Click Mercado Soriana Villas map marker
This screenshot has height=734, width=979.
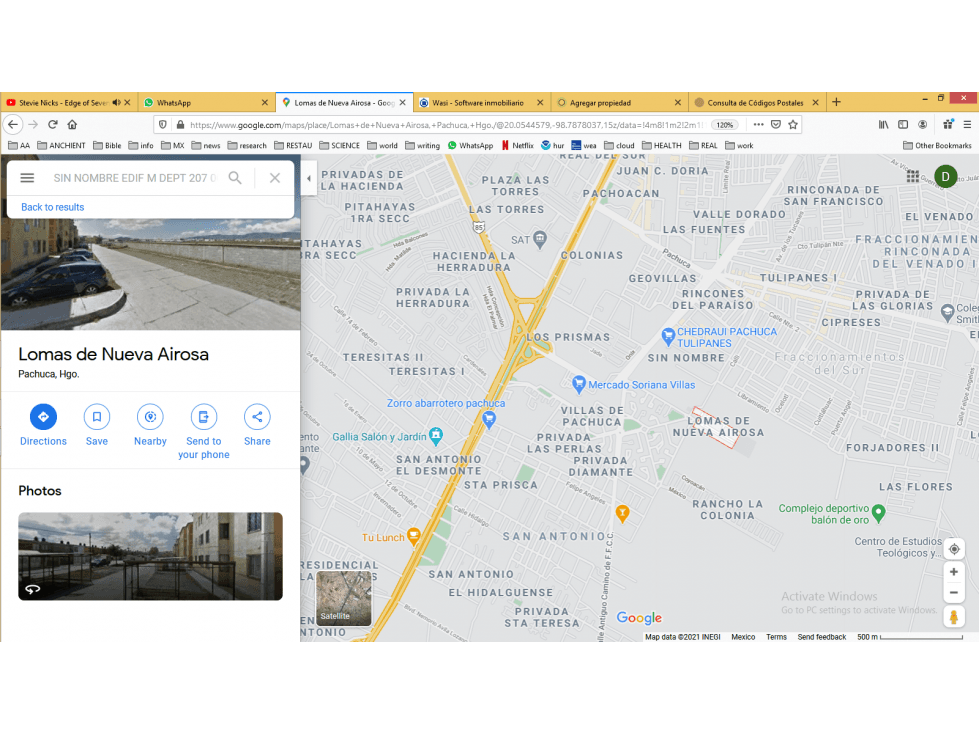pyautogui.click(x=579, y=383)
